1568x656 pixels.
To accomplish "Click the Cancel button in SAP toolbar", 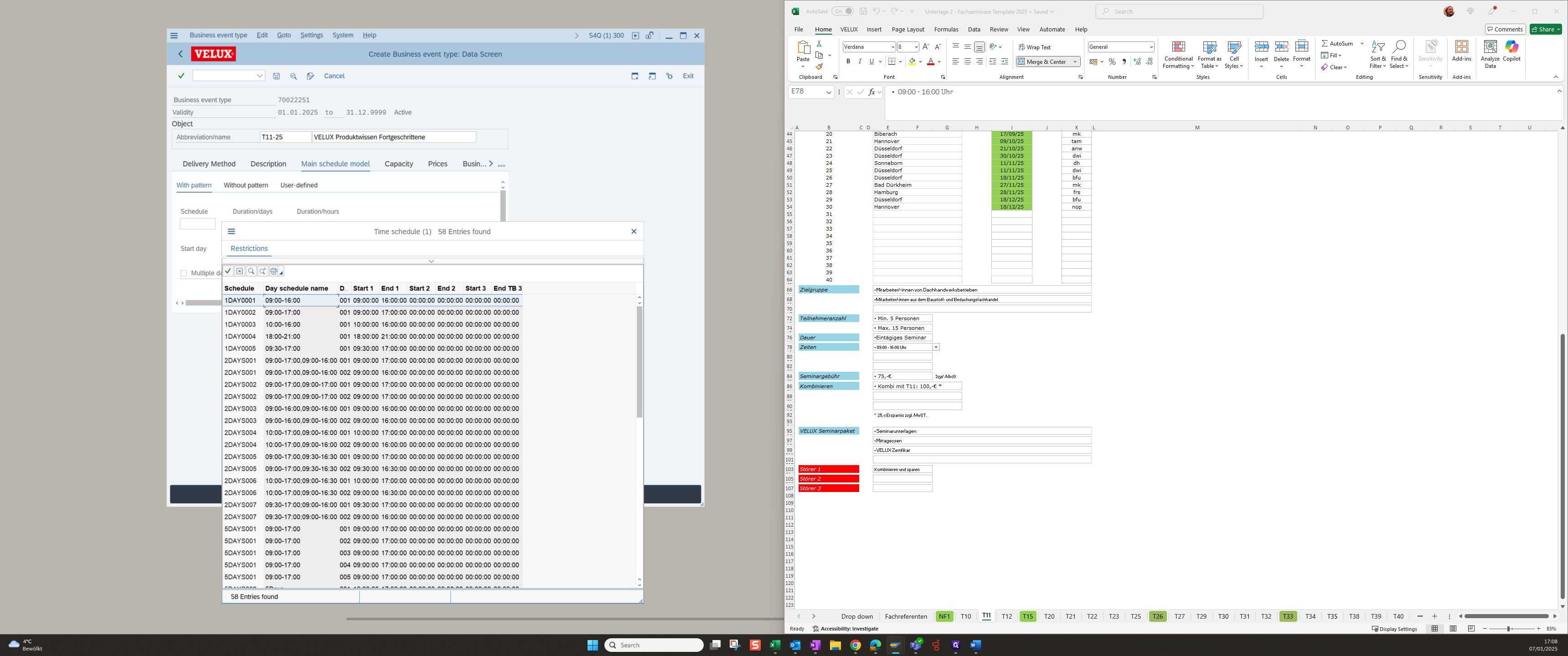I will click(x=334, y=76).
